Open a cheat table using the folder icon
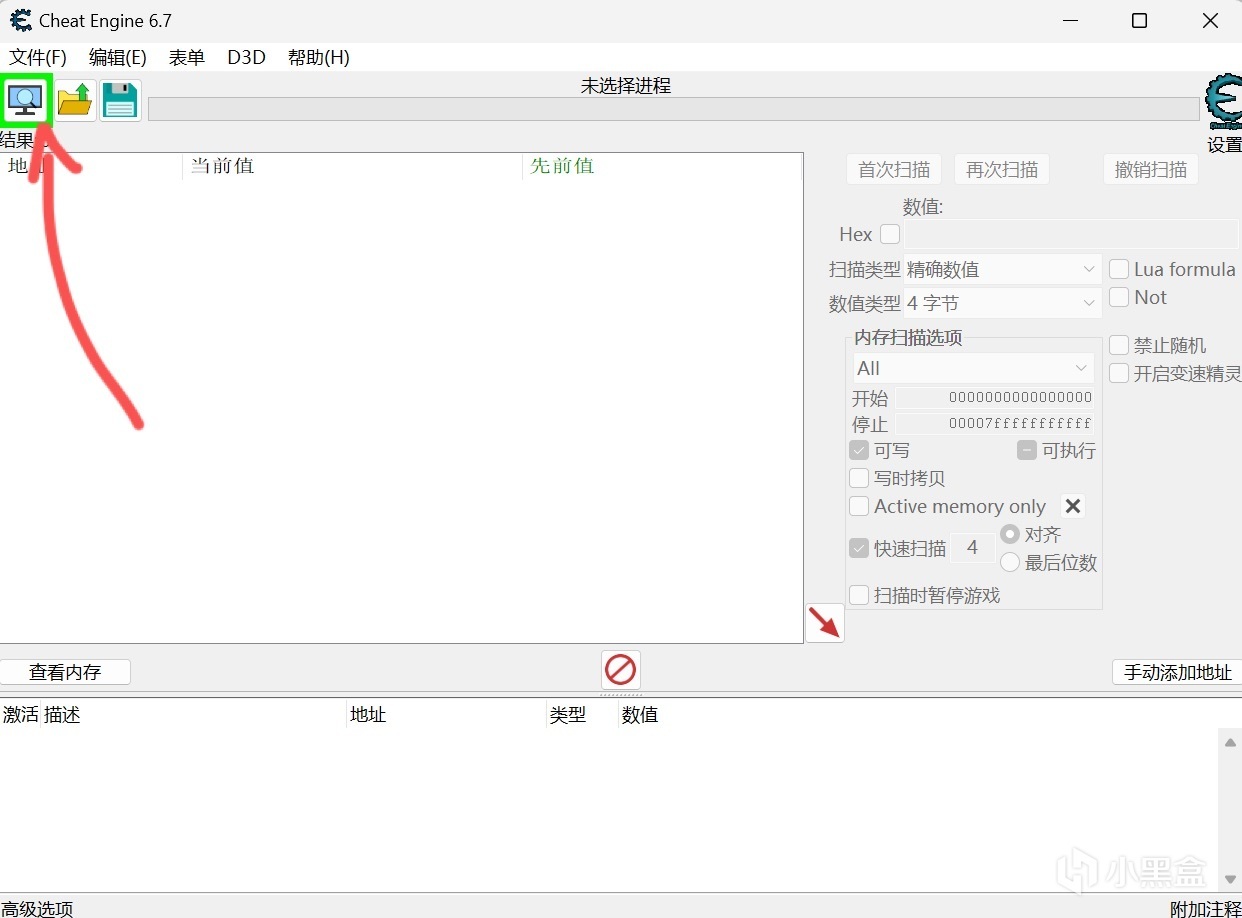This screenshot has height=918, width=1242. (x=75, y=100)
